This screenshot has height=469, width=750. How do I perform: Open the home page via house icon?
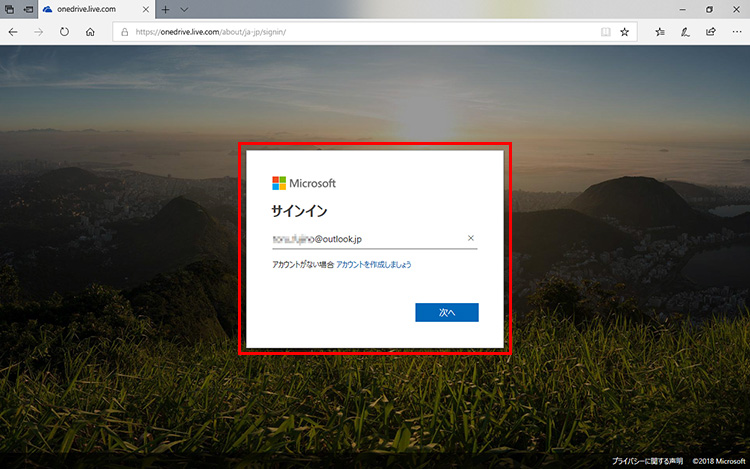click(x=90, y=32)
